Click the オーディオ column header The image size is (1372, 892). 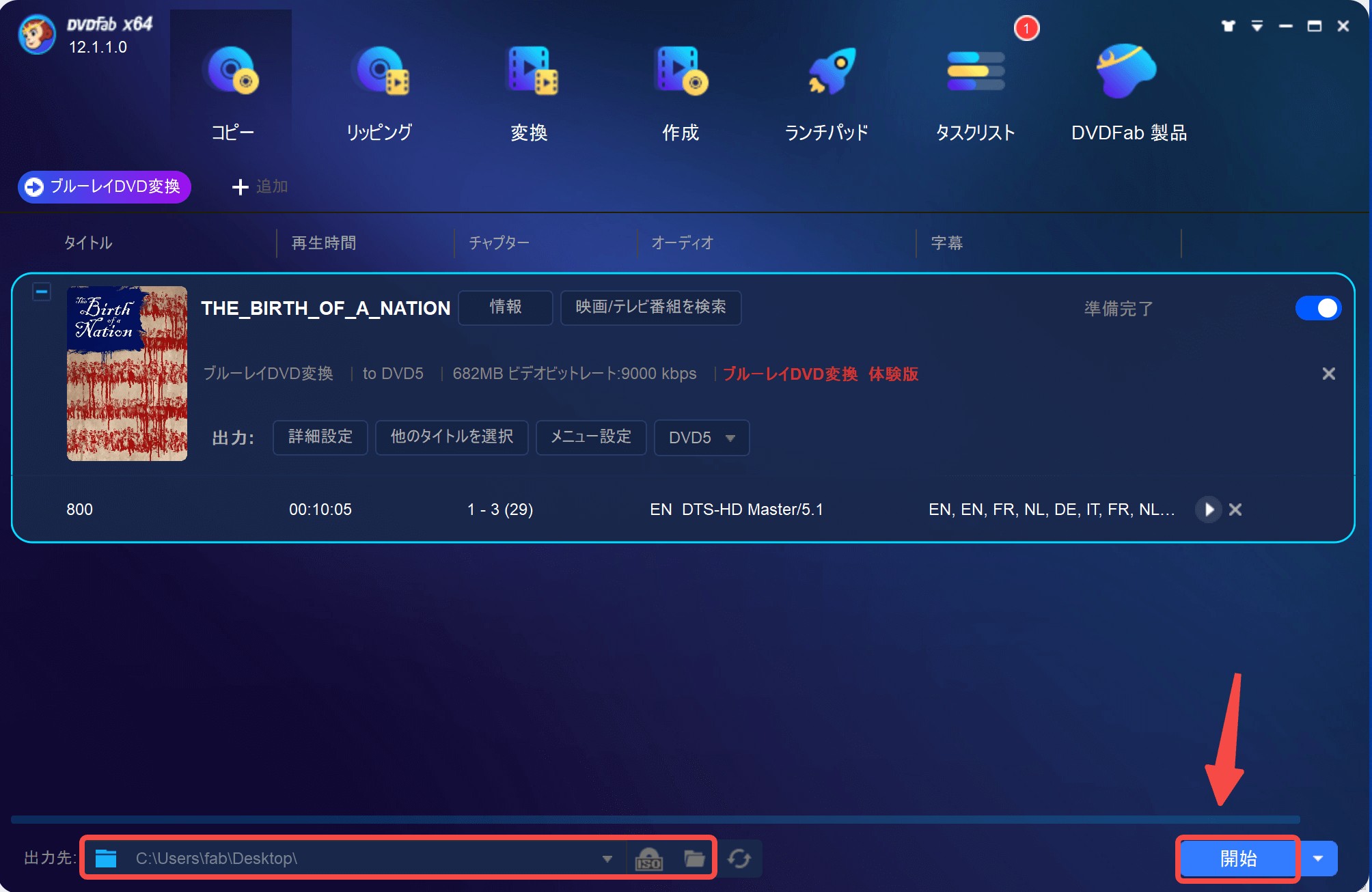(x=683, y=243)
